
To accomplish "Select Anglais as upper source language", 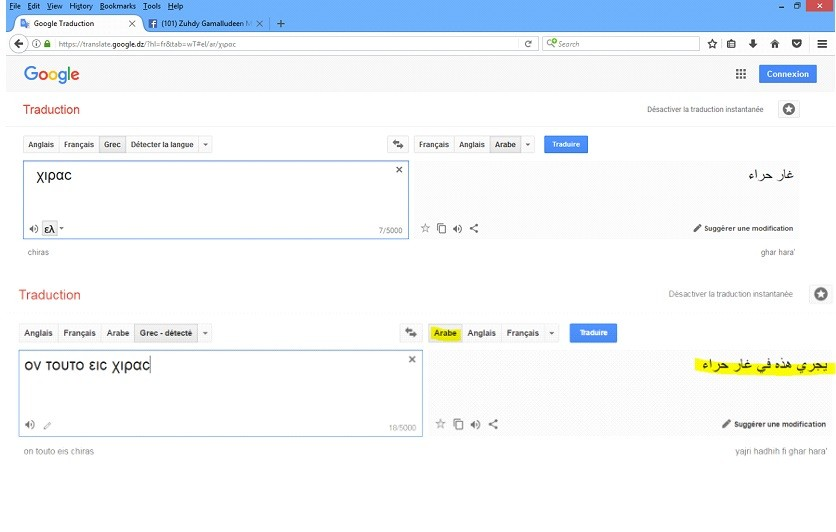I will [41, 144].
